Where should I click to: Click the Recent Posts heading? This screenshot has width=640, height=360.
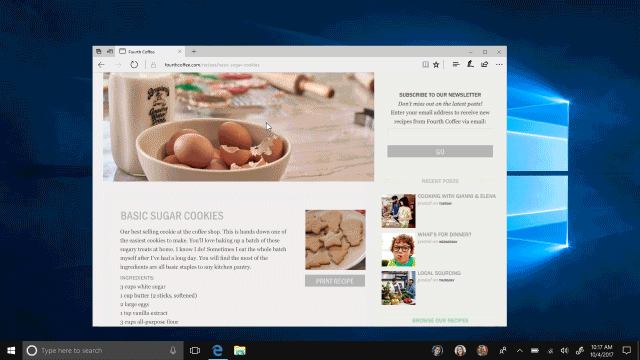[x=440, y=181]
